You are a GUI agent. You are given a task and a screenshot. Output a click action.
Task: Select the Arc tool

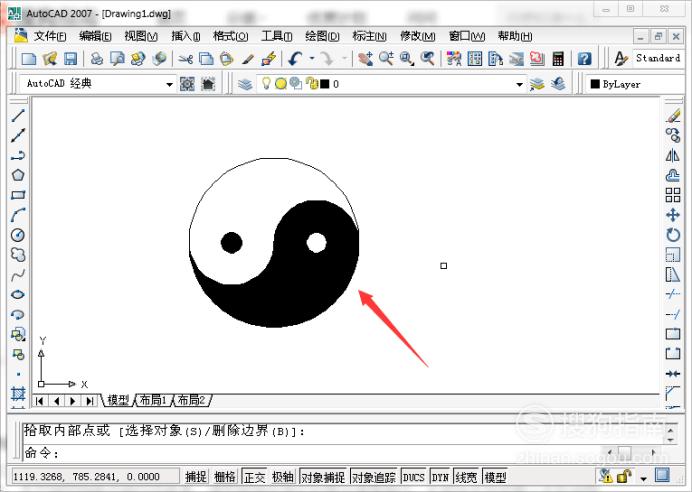click(18, 215)
